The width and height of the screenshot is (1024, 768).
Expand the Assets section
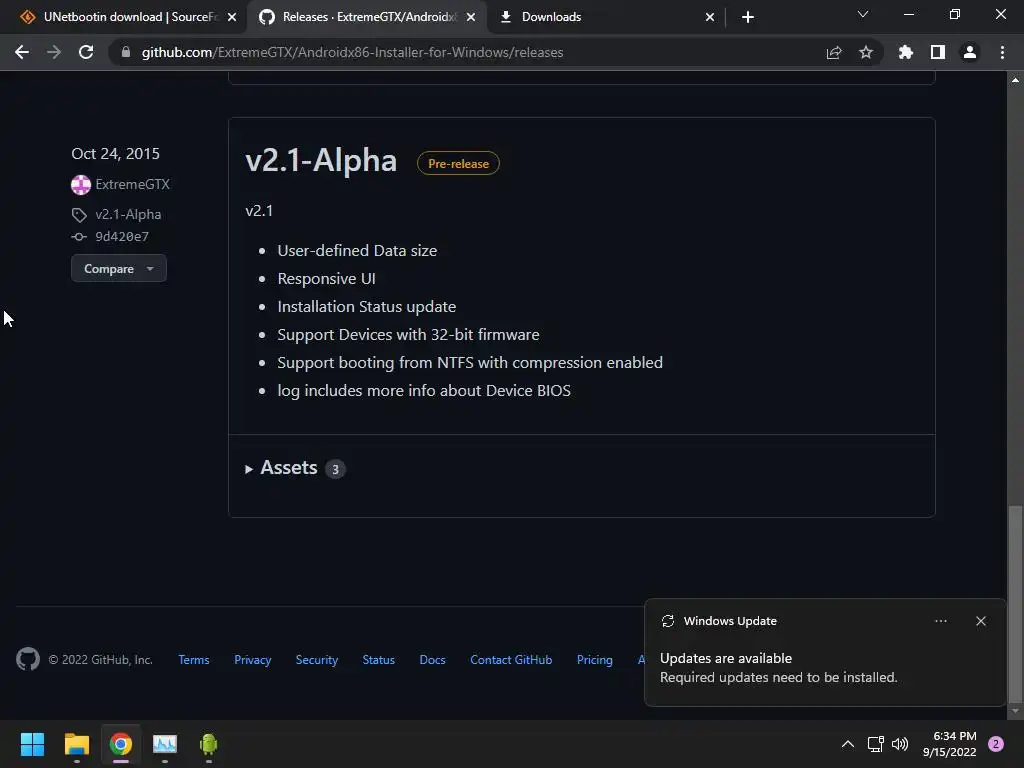pyautogui.click(x=295, y=468)
